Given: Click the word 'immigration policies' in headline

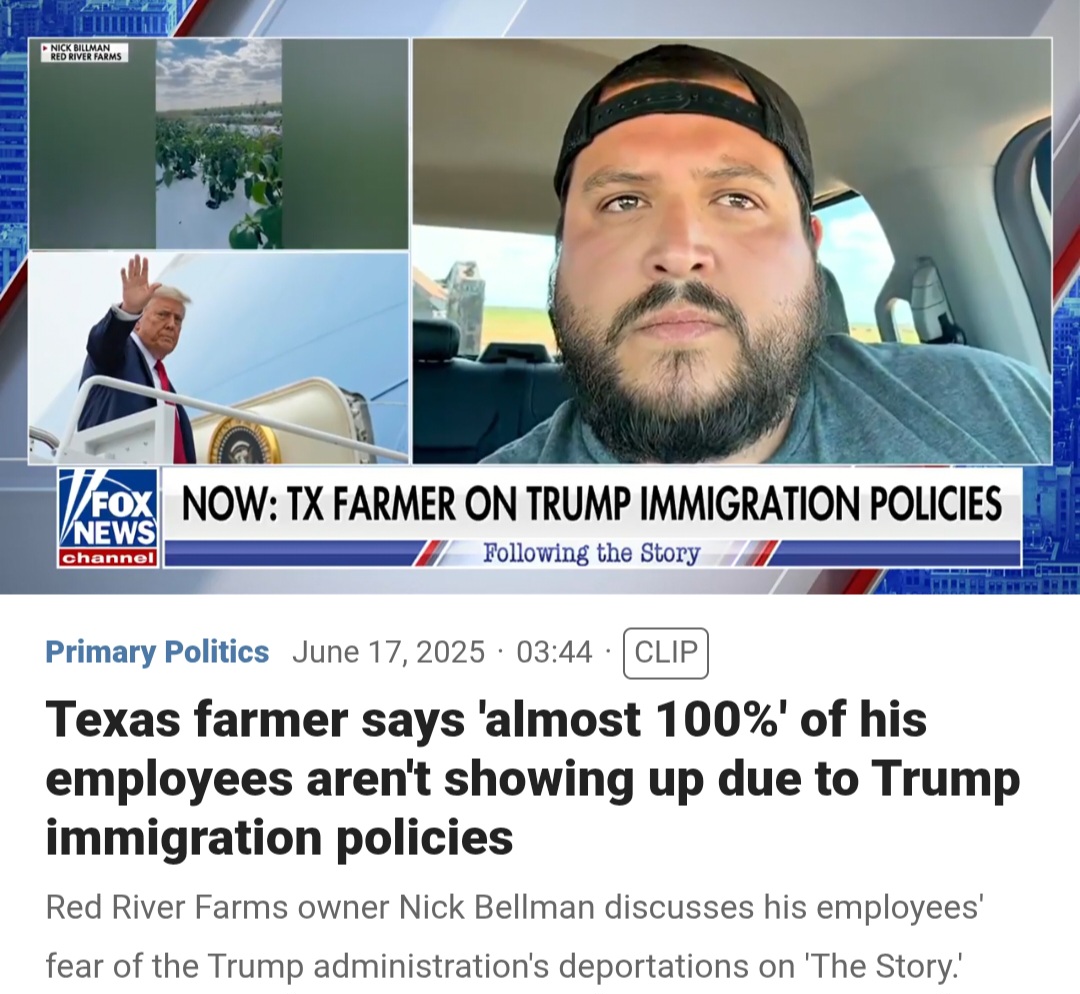Looking at the screenshot, I should point(279,838).
